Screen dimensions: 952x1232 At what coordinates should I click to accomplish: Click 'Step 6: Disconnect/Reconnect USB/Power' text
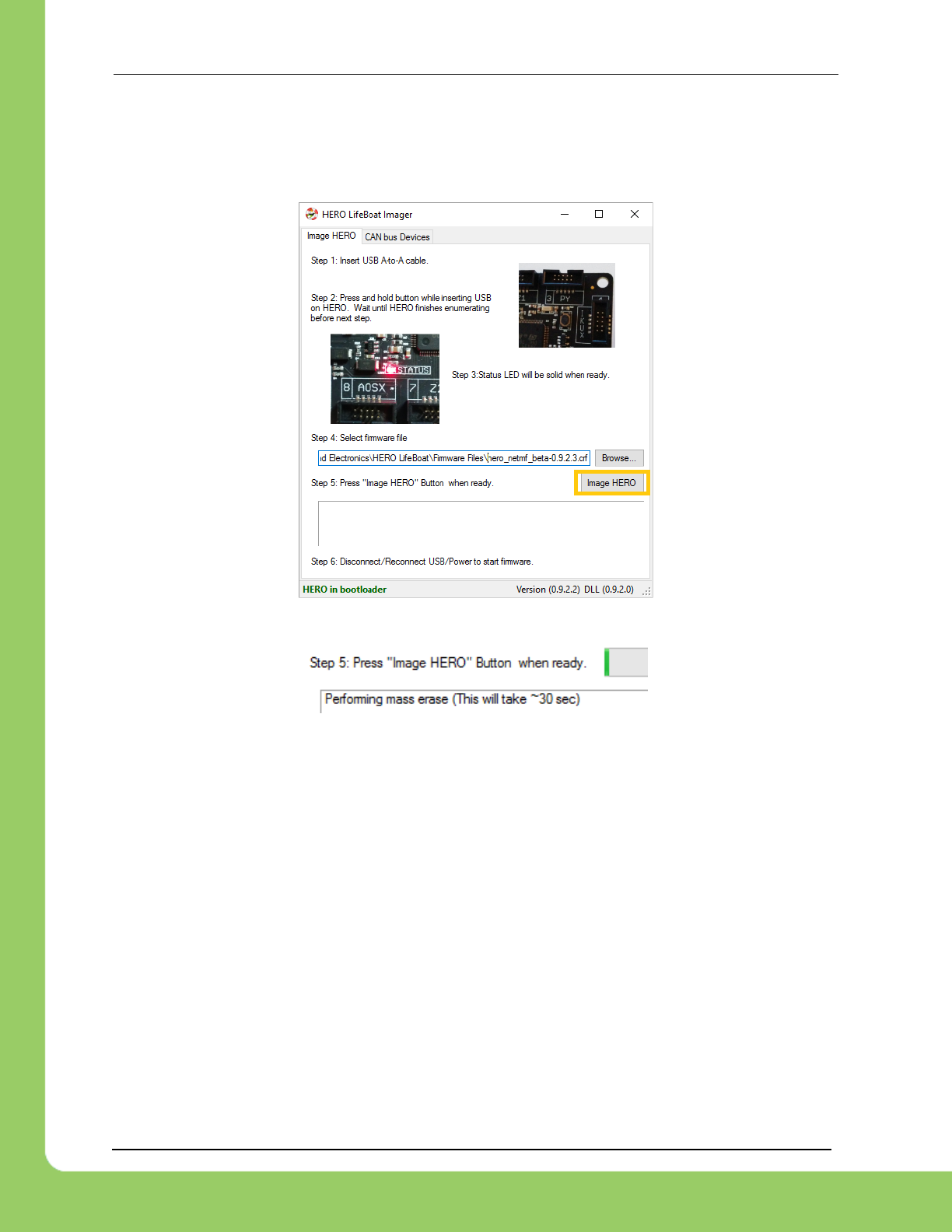pos(422,562)
